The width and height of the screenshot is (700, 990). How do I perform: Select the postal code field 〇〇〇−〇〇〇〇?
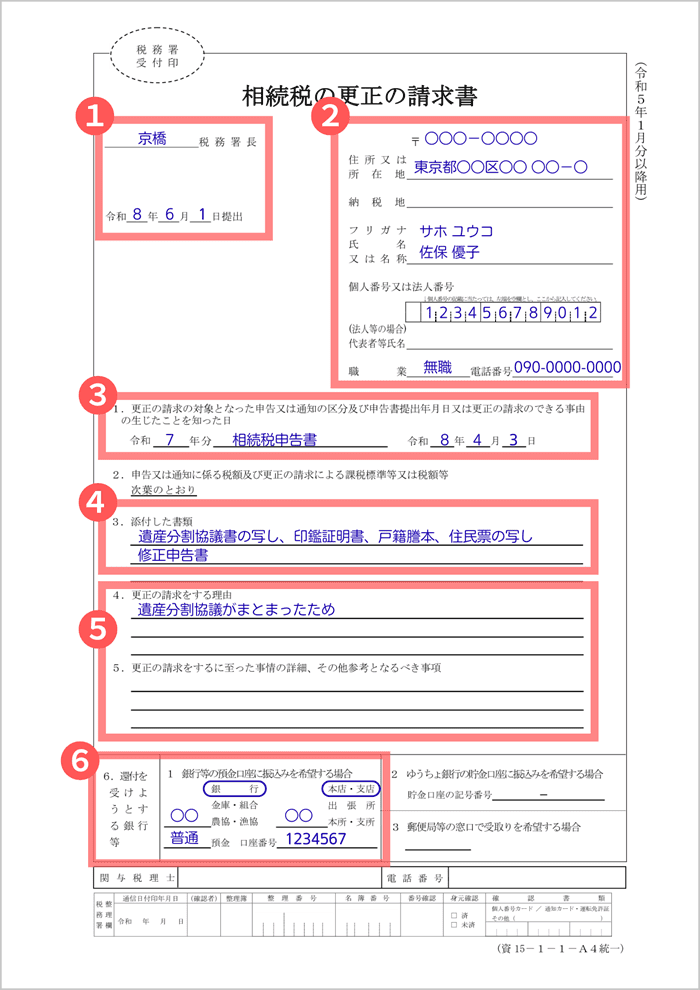(480, 137)
